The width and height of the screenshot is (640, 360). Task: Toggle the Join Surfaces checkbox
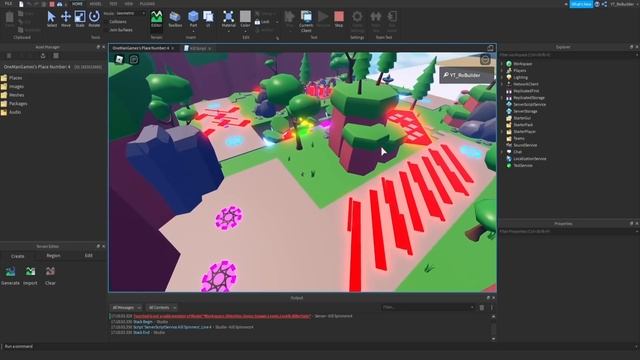tap(118, 30)
